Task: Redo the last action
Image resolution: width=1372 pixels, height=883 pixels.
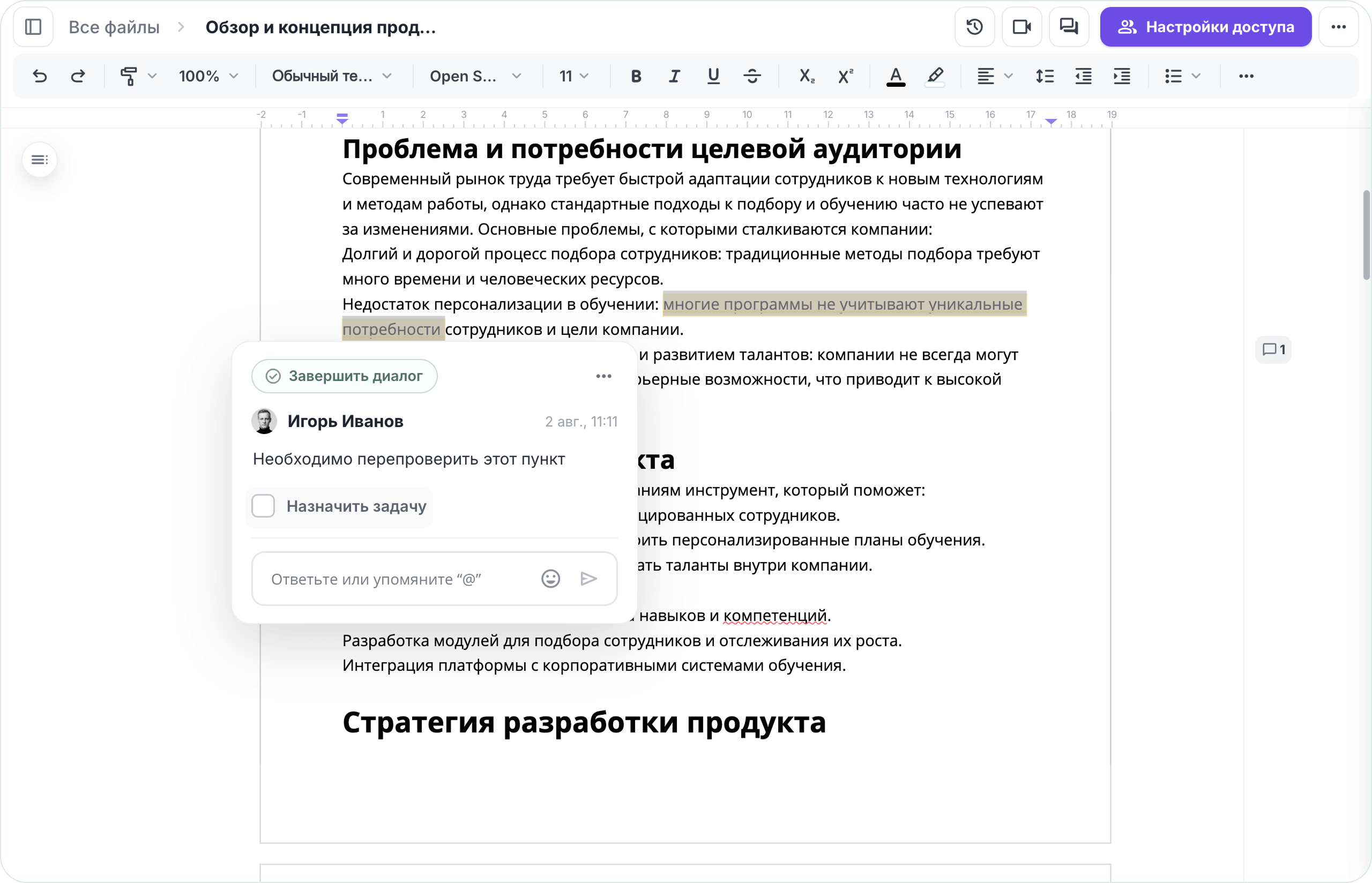Action: [78, 76]
